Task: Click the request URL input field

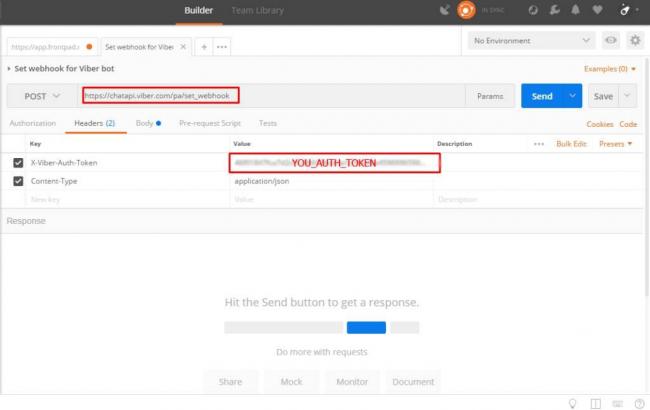Action: coord(272,96)
